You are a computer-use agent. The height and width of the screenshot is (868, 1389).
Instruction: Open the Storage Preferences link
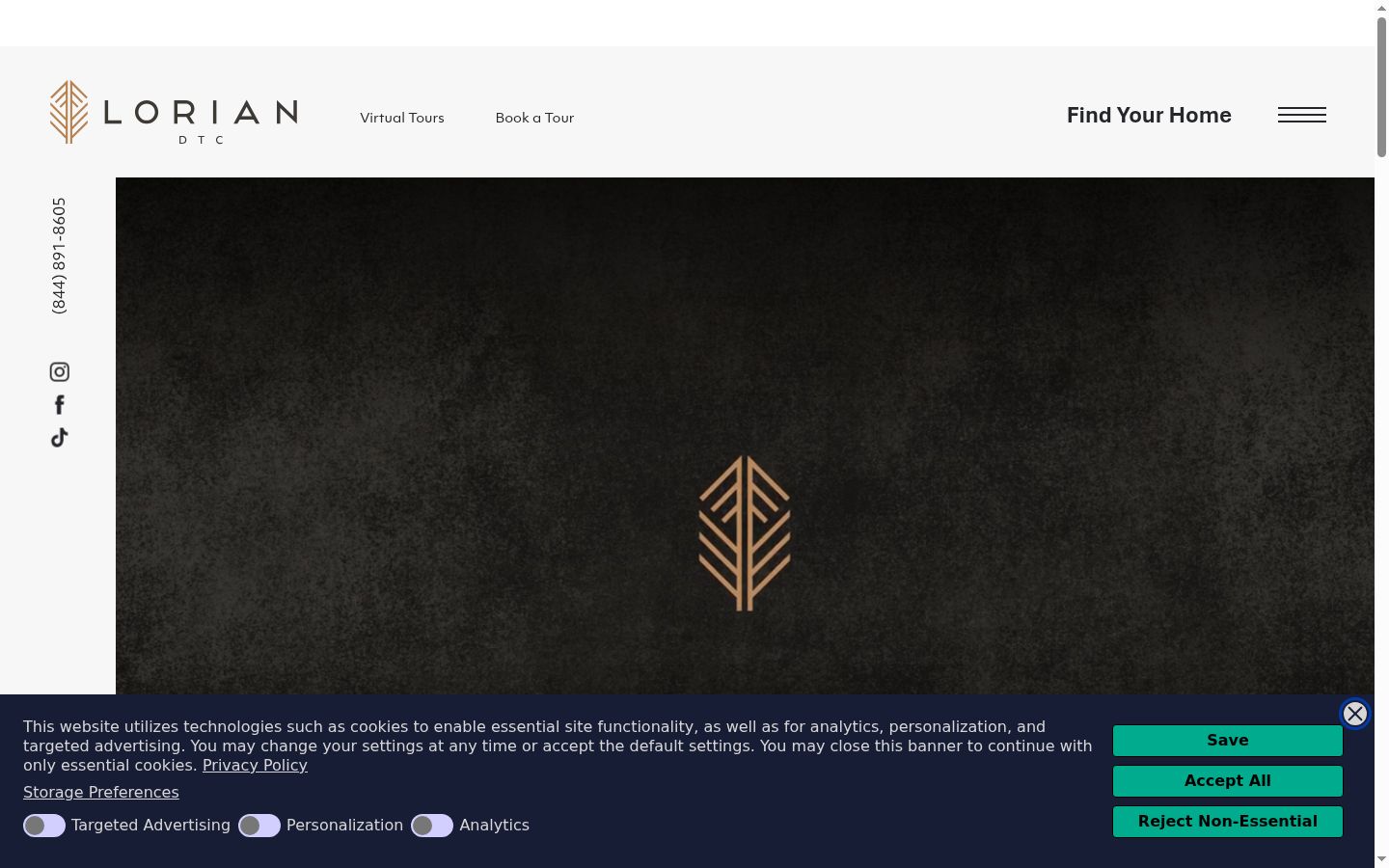pos(101,792)
